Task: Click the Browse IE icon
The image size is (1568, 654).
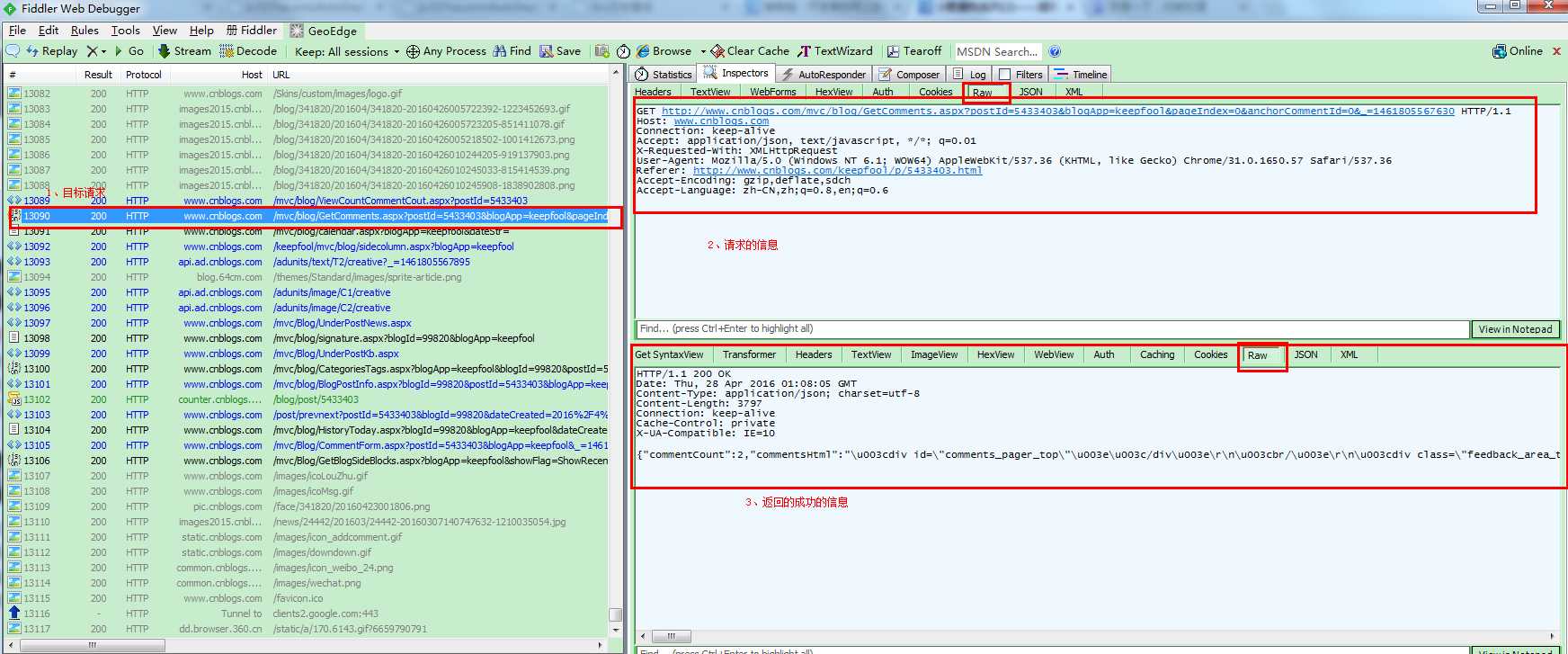Action: pos(644,51)
